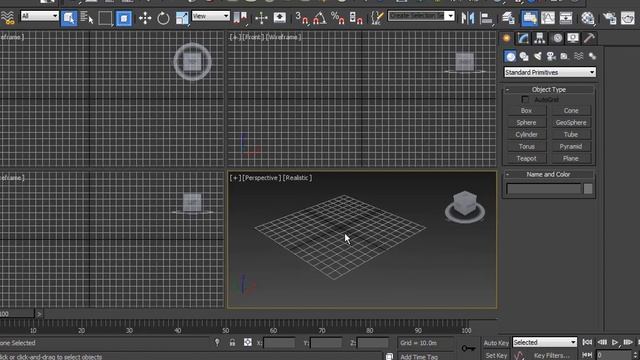The height and width of the screenshot is (360, 640).
Task: Switch to the Utilities hammer tab
Action: (589, 38)
